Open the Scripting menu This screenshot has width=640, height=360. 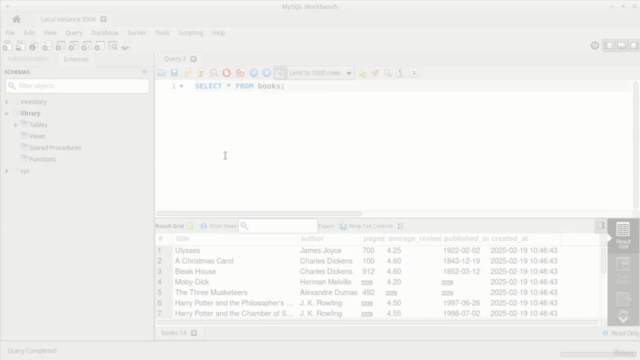pos(191,33)
